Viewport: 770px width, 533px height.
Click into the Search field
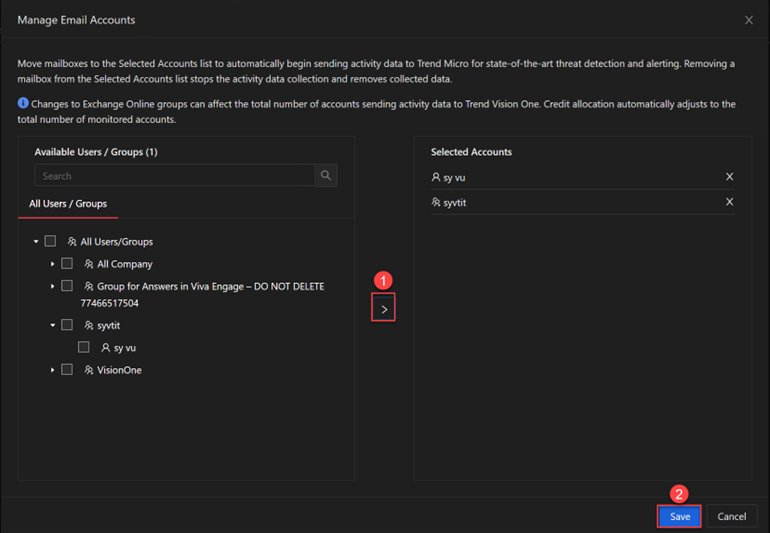point(174,175)
